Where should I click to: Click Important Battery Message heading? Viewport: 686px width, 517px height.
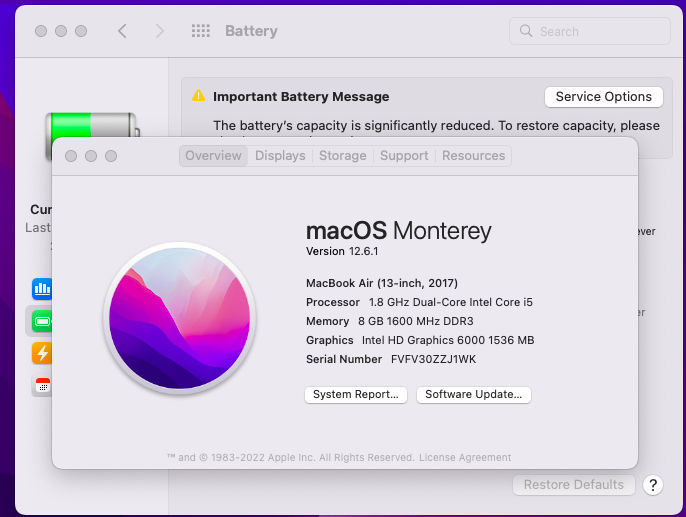(301, 97)
